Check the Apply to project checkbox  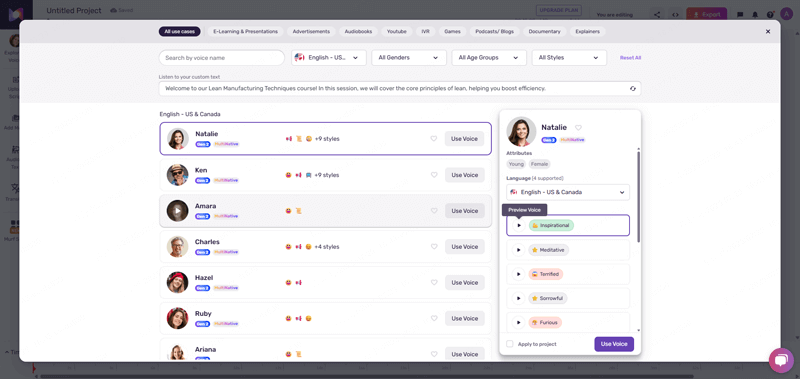509,344
